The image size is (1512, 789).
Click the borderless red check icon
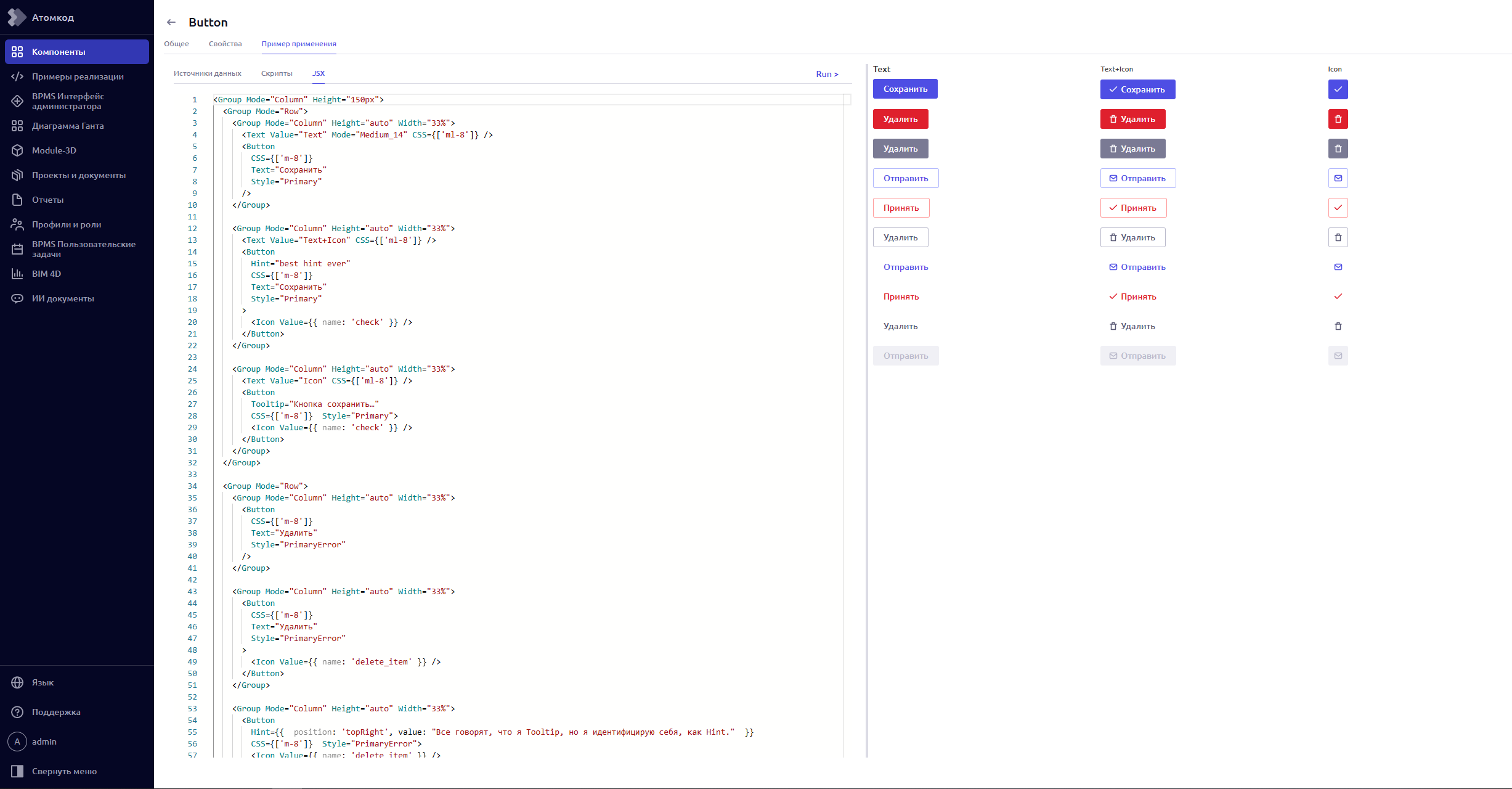(x=1338, y=296)
